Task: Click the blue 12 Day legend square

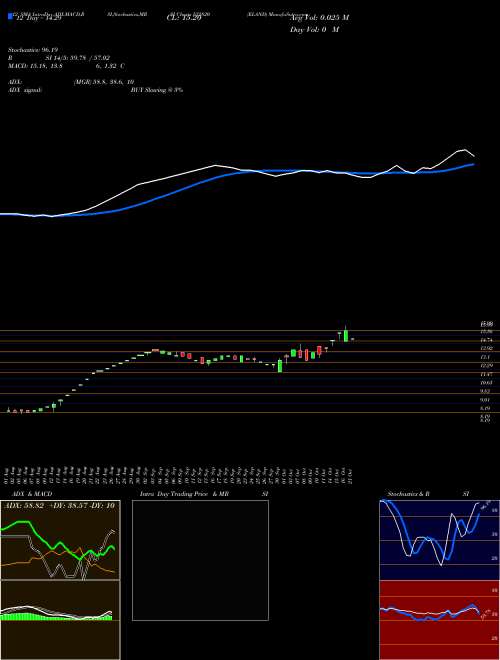Action: (x=11, y=17)
